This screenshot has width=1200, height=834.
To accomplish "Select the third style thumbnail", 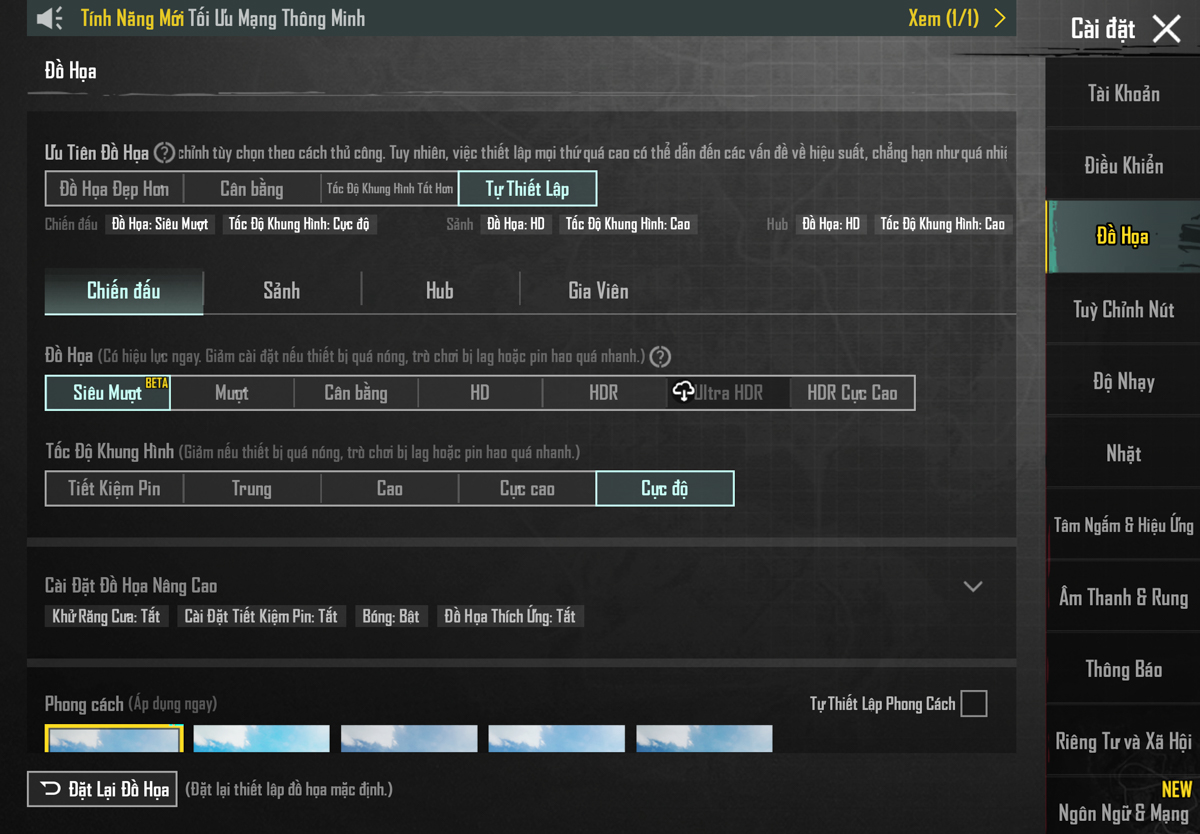I will (x=409, y=739).
